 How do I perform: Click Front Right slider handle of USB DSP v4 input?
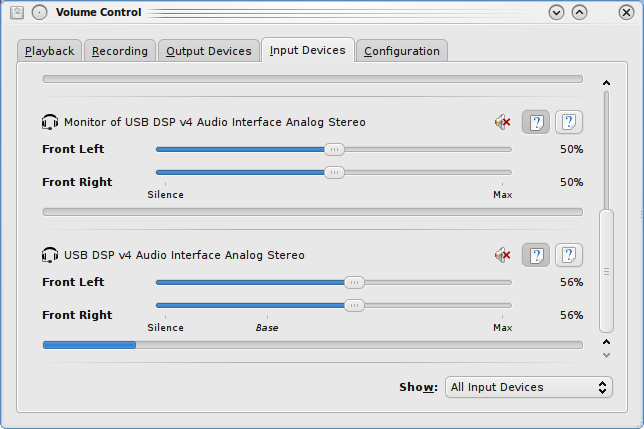(x=354, y=306)
